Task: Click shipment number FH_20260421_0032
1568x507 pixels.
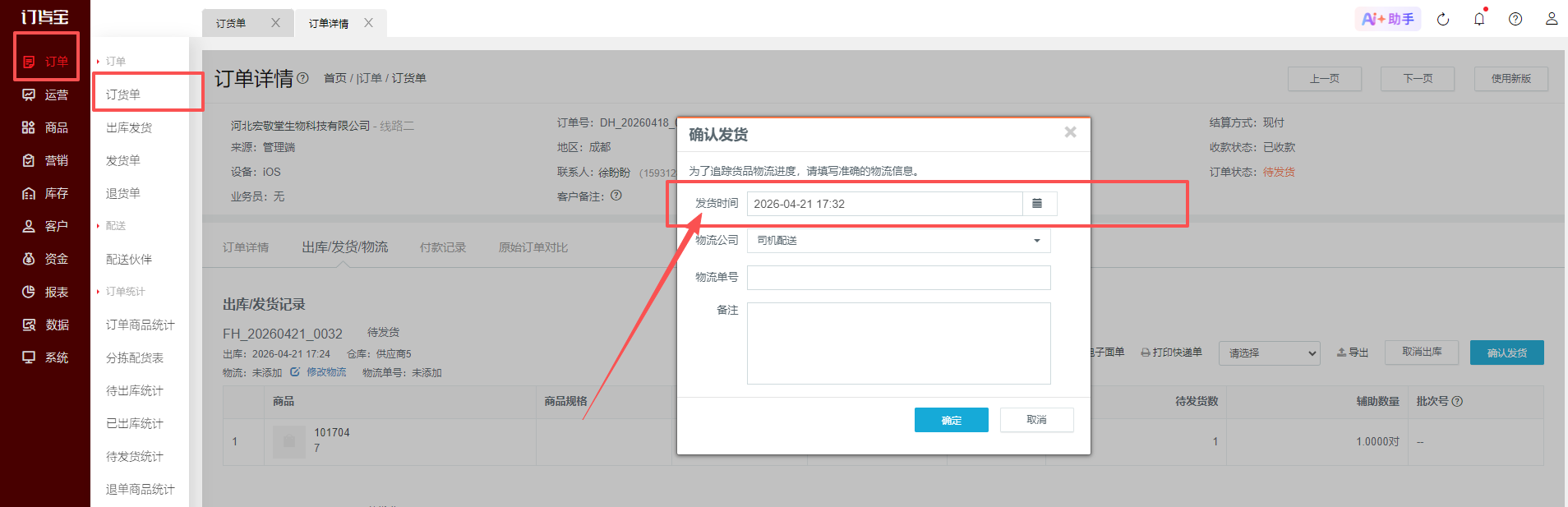Action: [x=283, y=334]
